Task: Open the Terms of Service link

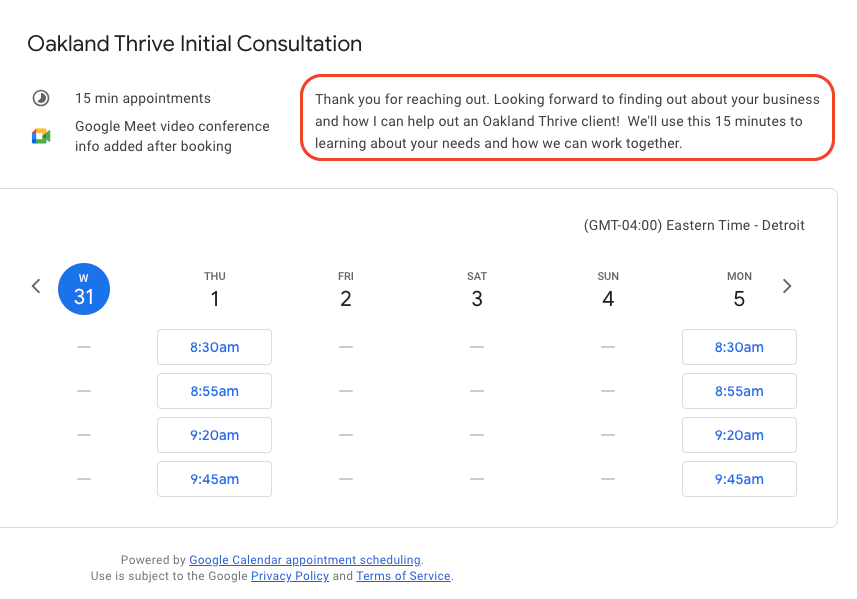Action: (403, 576)
